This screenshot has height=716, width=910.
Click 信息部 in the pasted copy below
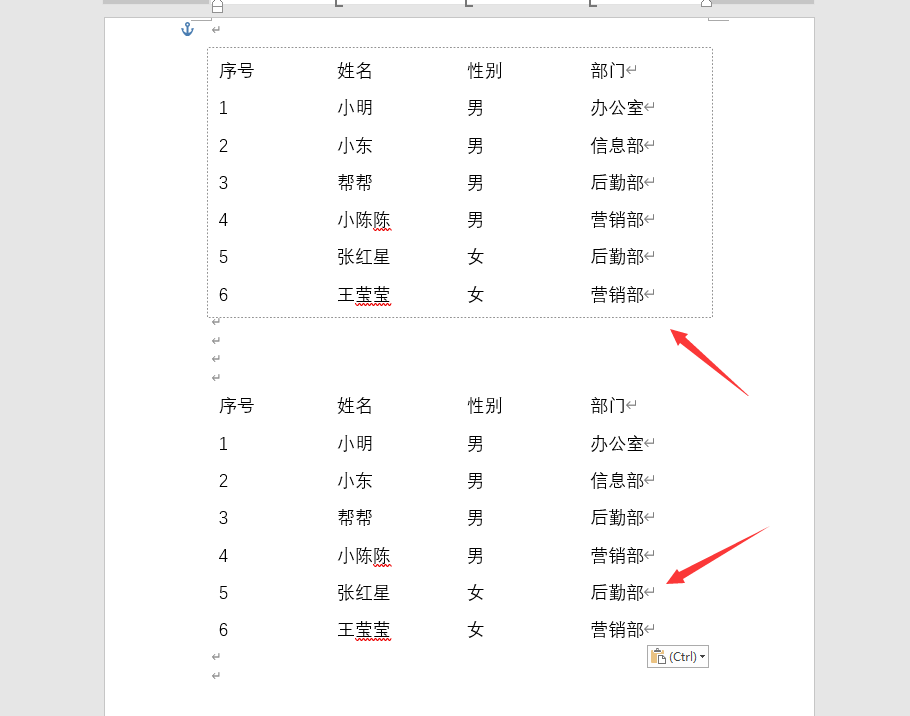[x=617, y=481]
